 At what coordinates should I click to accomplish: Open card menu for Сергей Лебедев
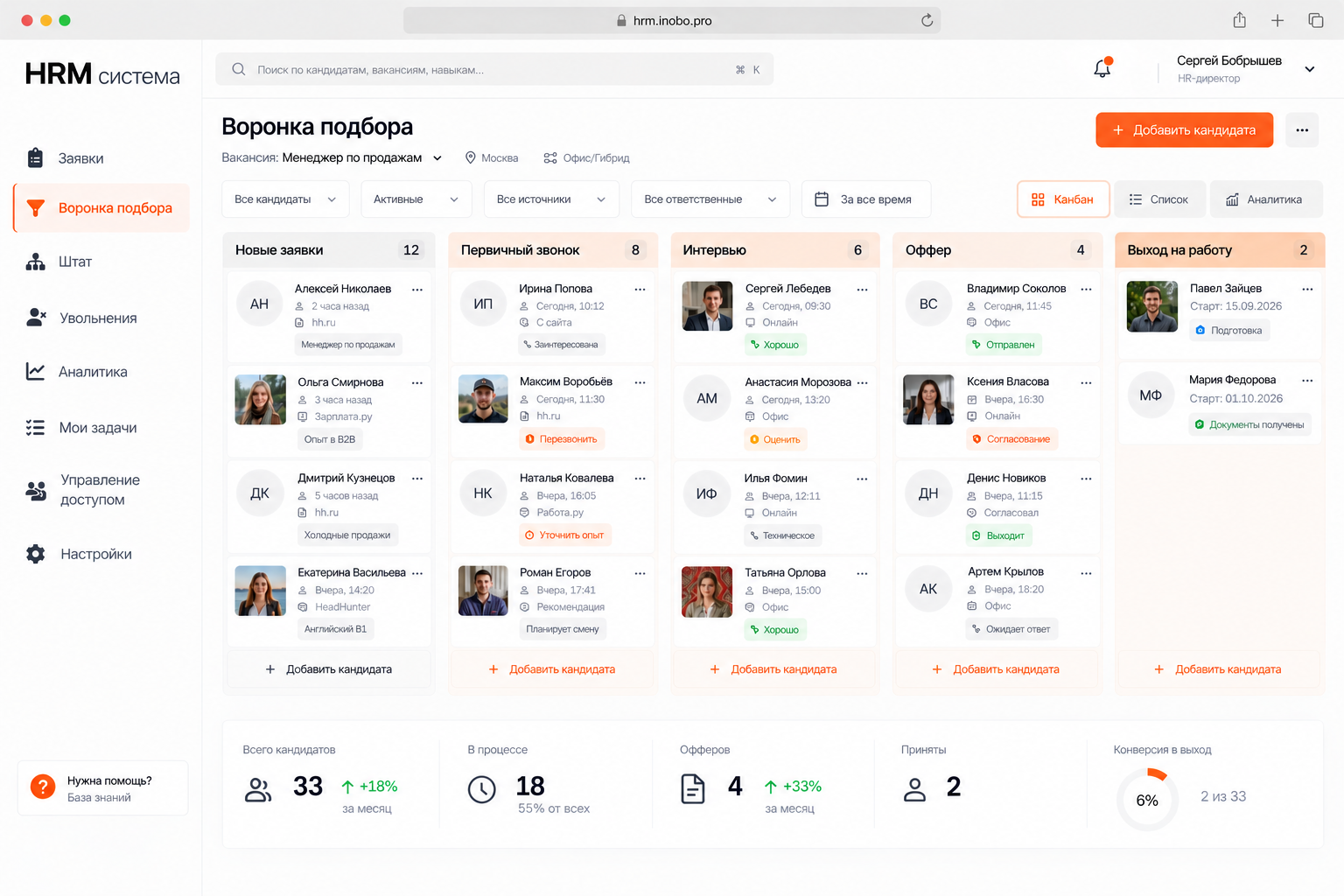(x=862, y=289)
